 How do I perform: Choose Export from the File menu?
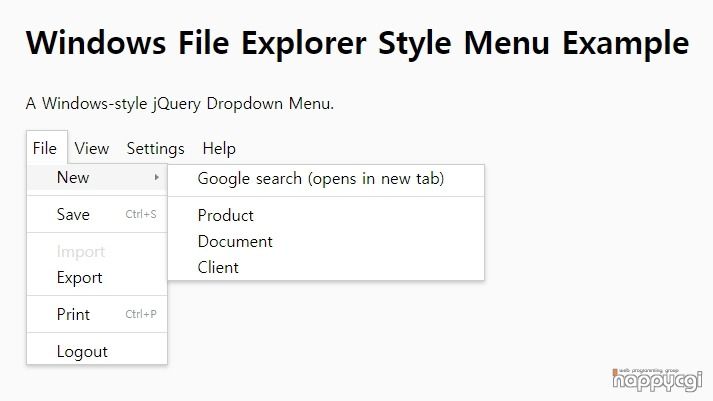pos(97,277)
